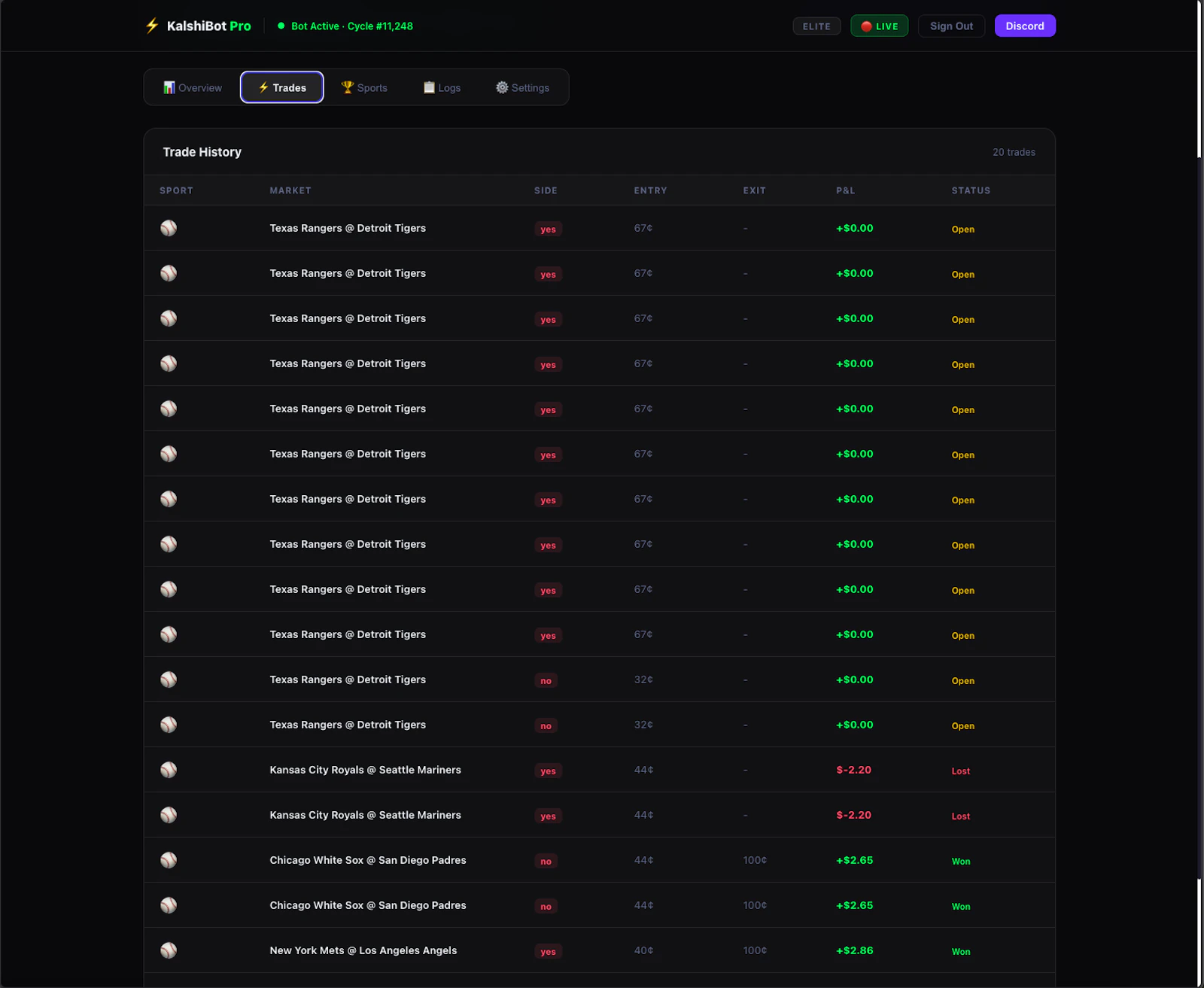Open the Discord link button
The image size is (1204, 988).
coord(1025,26)
